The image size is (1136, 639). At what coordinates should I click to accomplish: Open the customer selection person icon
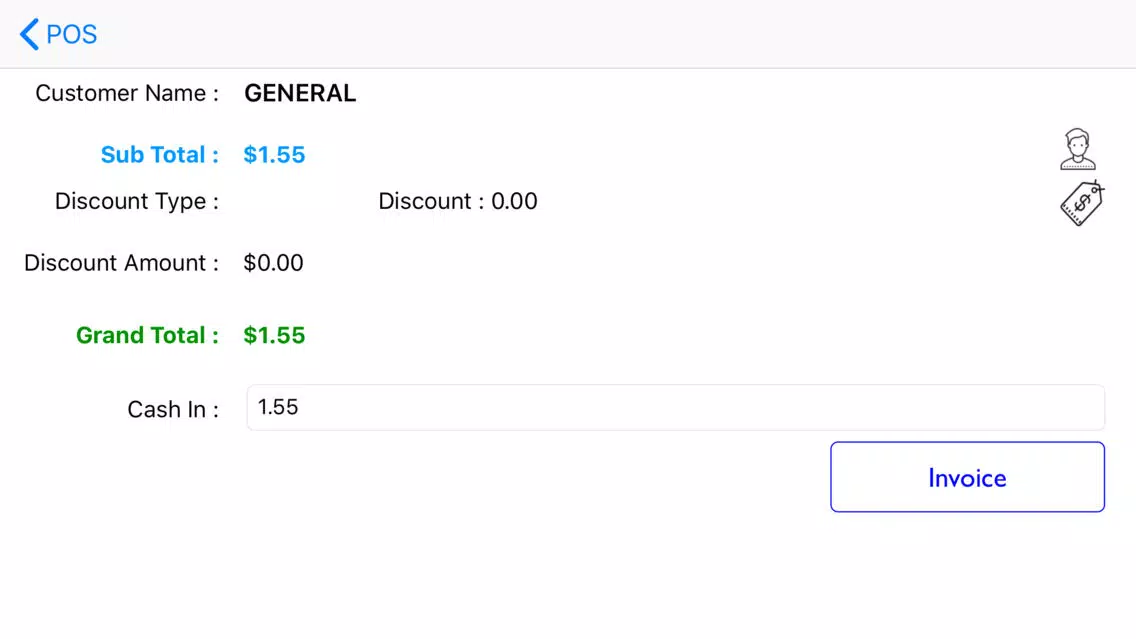1077,149
